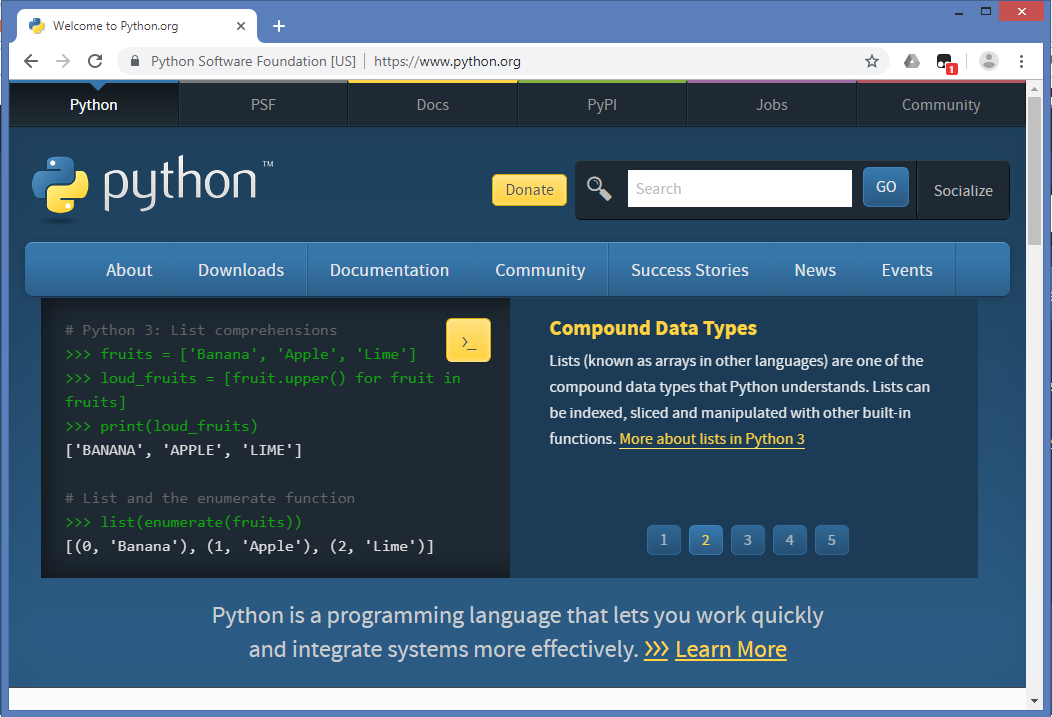1052x717 pixels.
Task: Launch the interactive Python shell button
Action: click(x=468, y=340)
